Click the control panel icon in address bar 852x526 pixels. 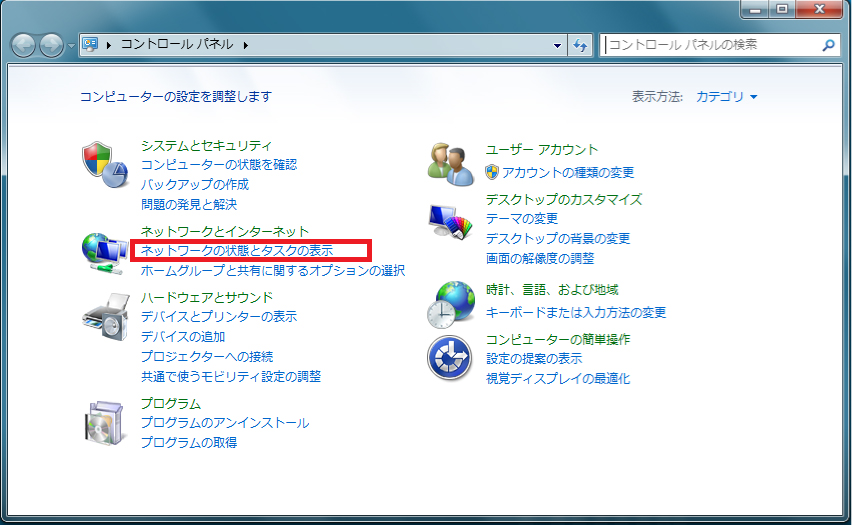pos(90,44)
